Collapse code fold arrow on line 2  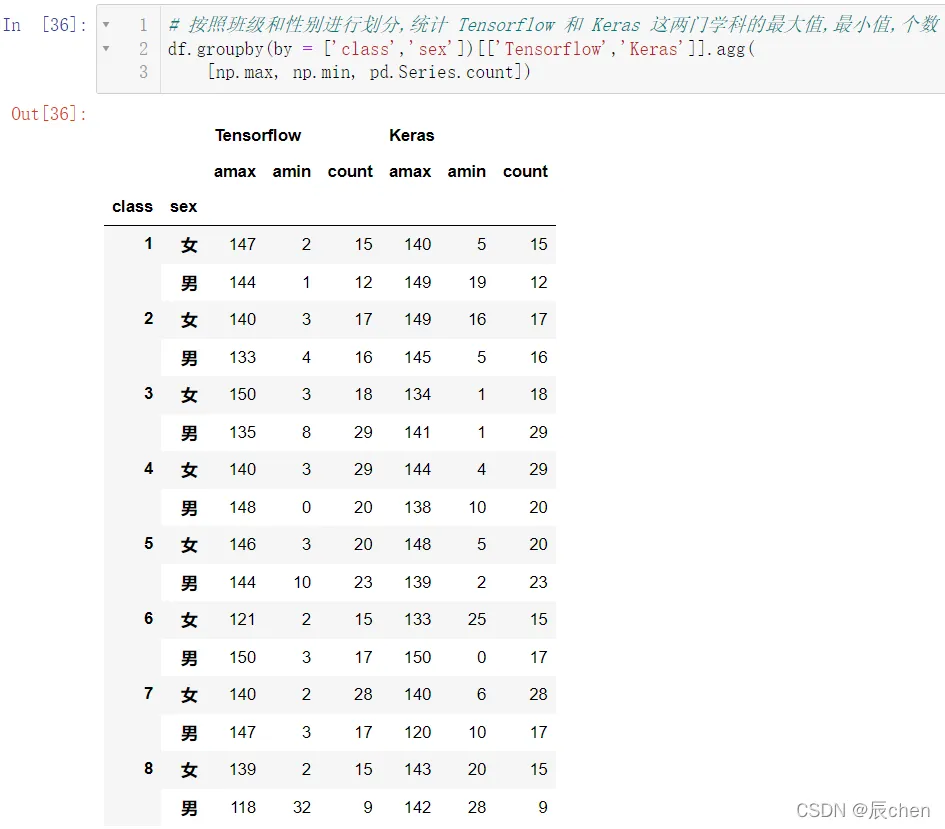pos(106,48)
